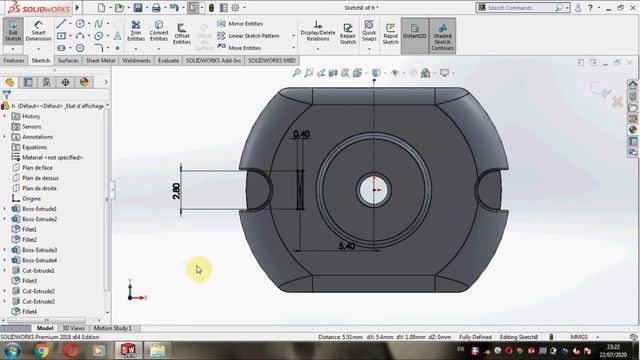The width and height of the screenshot is (640, 360).
Task: Open the Motion Study 1 tab
Action: (x=113, y=328)
